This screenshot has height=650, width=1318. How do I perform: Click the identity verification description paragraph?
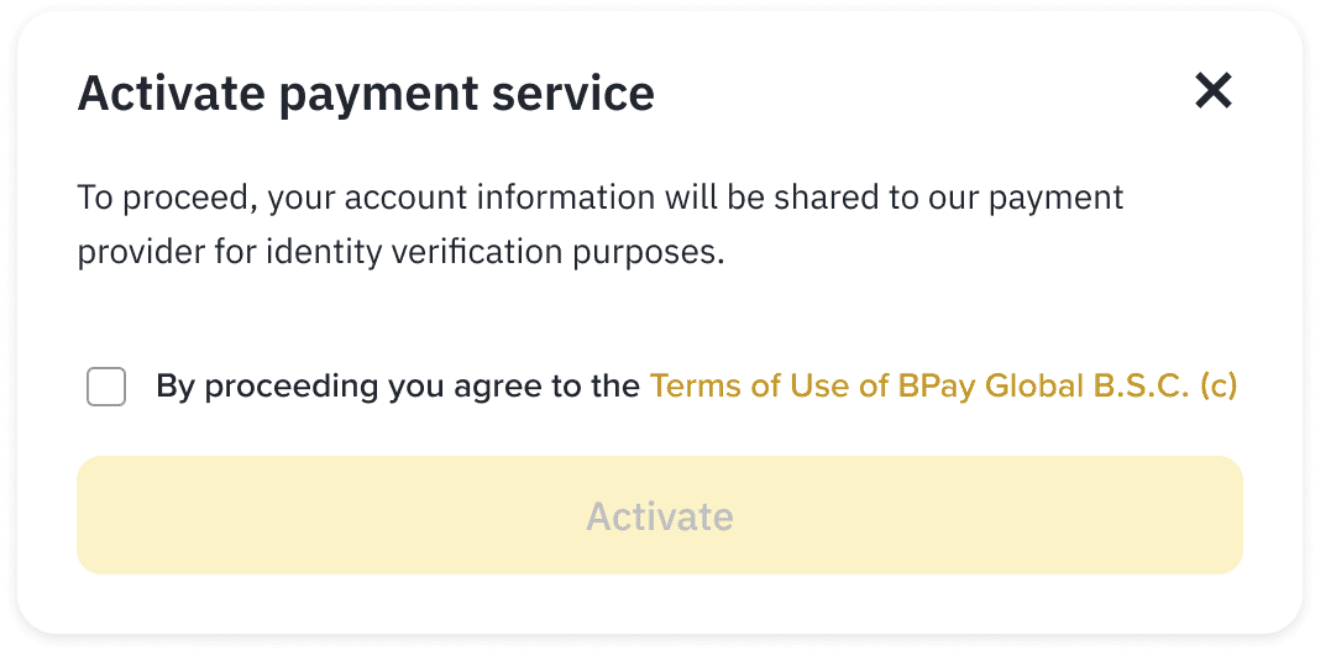[600, 225]
